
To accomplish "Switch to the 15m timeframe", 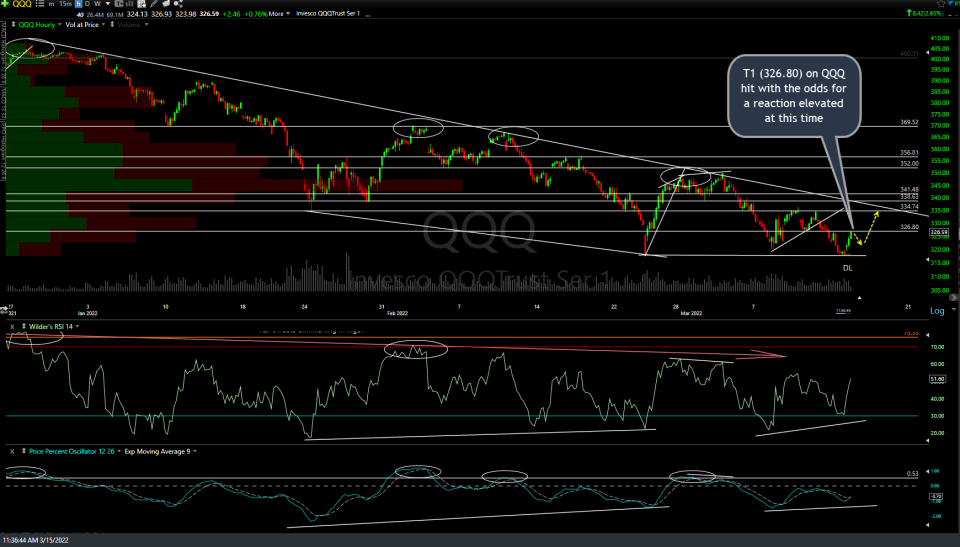I will pos(66,4).
